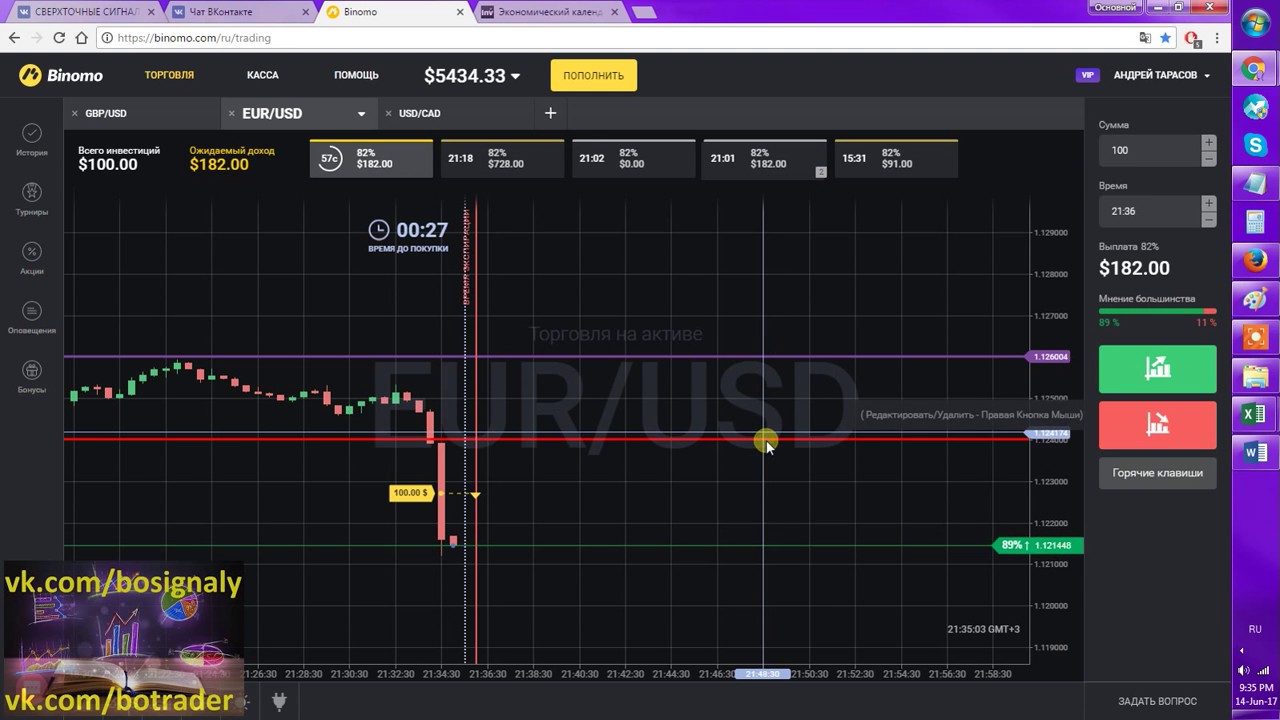The width and height of the screenshot is (1280, 720).
Task: Select the 21:01 trade card
Action: tap(765, 158)
